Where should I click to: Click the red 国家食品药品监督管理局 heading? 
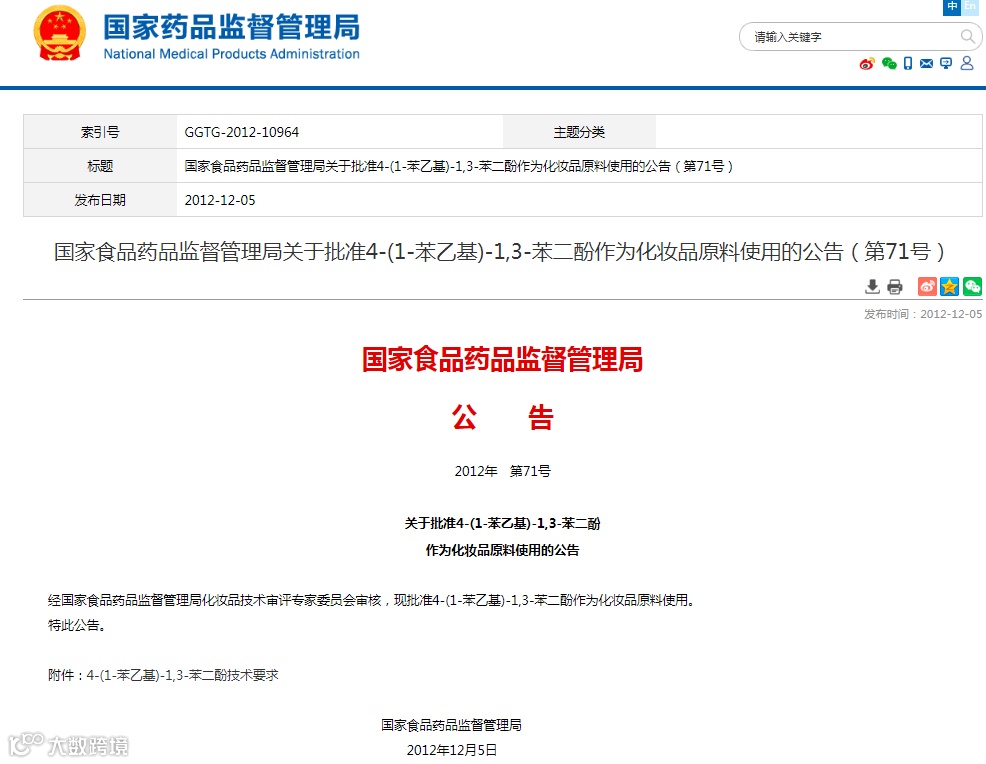(x=502, y=360)
